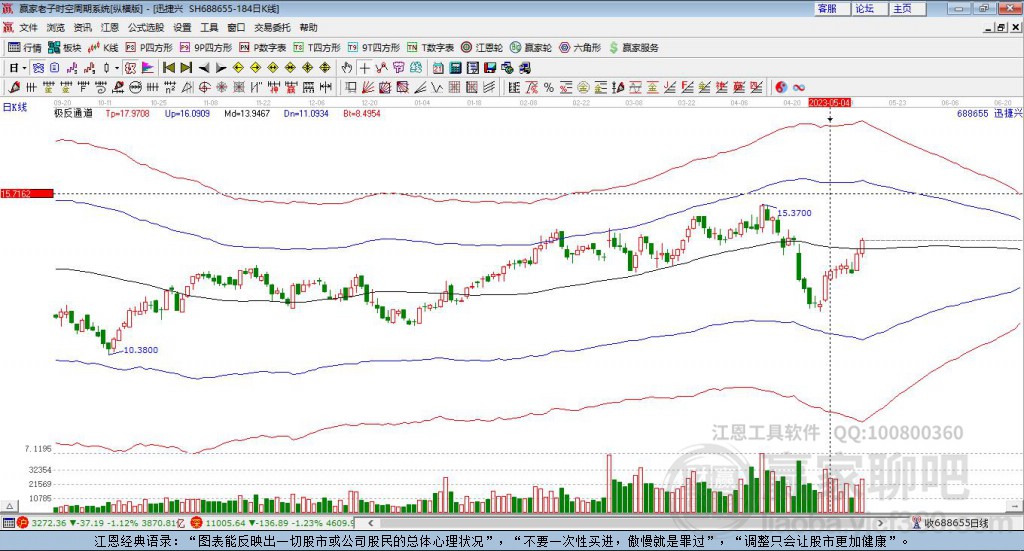Click the 沪 Shanghai index status icon
This screenshot has height=551, width=1024.
23,522
